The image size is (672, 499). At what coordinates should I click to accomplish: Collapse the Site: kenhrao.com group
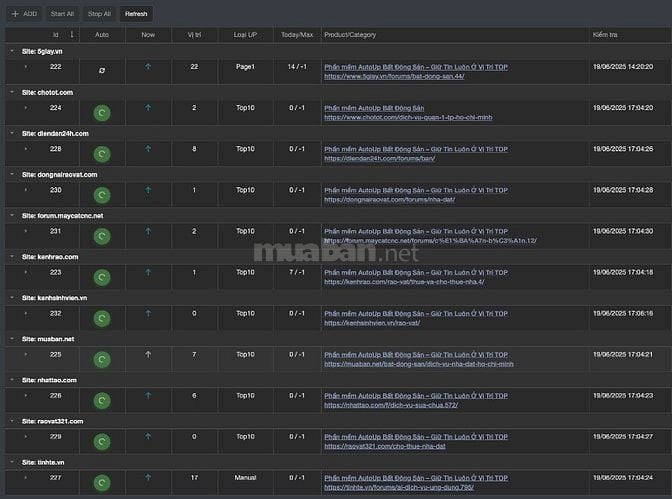pos(11,256)
